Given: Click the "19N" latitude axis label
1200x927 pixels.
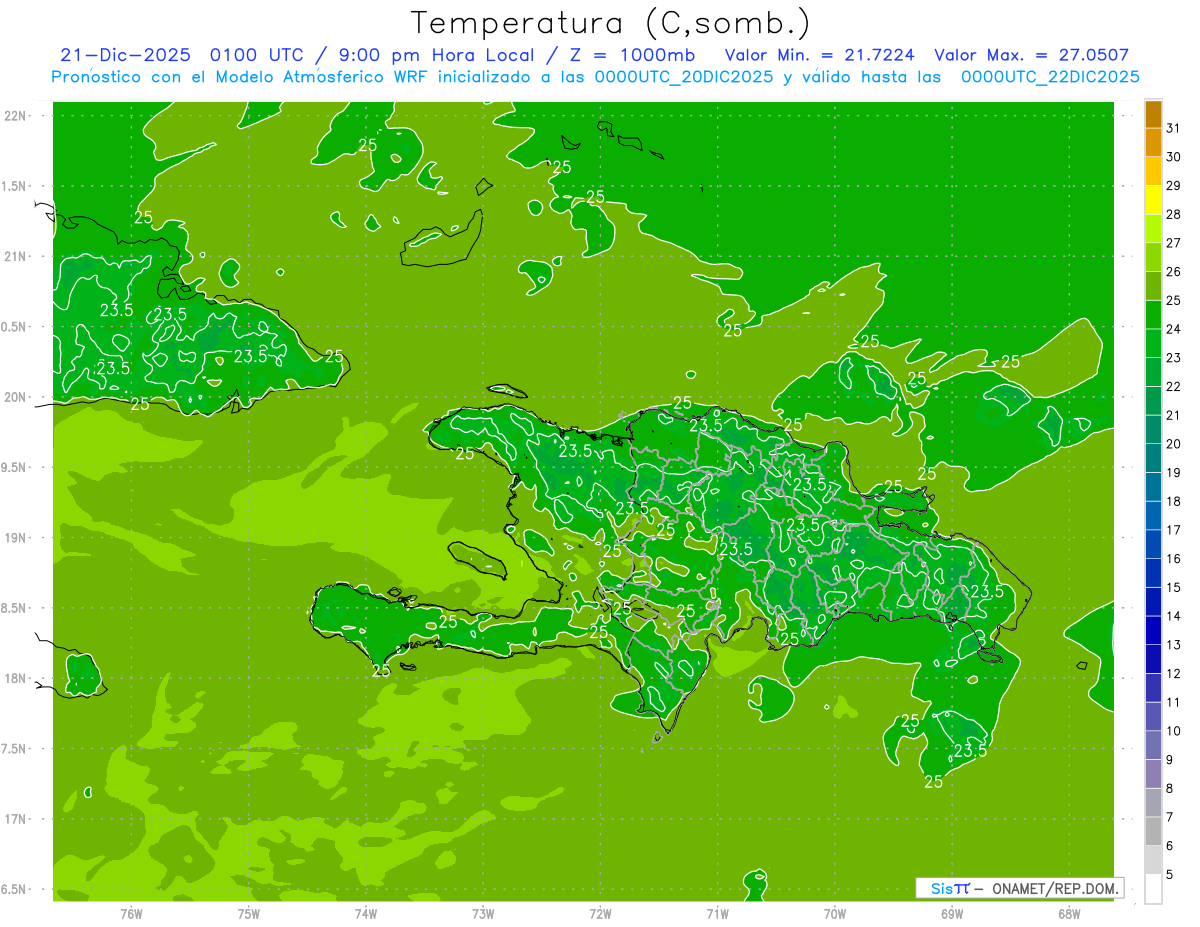Looking at the screenshot, I should (x=17, y=537).
